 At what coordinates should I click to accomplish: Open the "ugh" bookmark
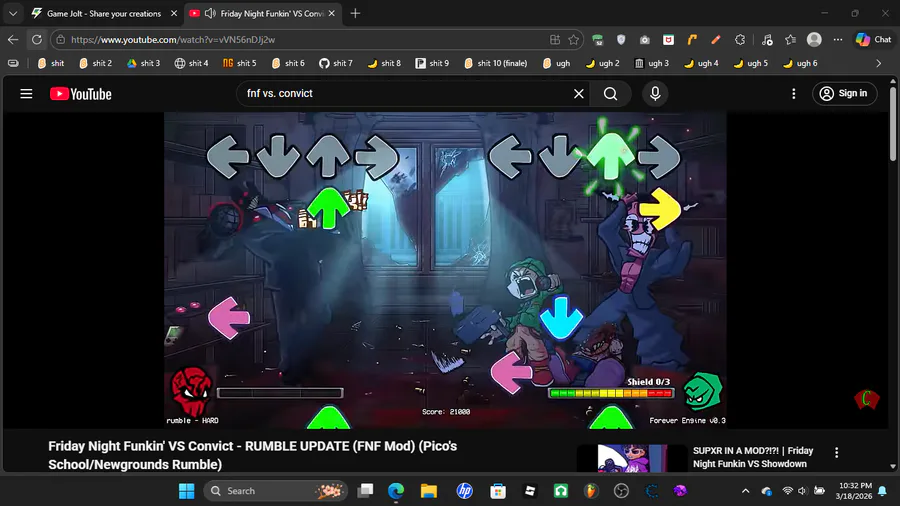coord(556,63)
